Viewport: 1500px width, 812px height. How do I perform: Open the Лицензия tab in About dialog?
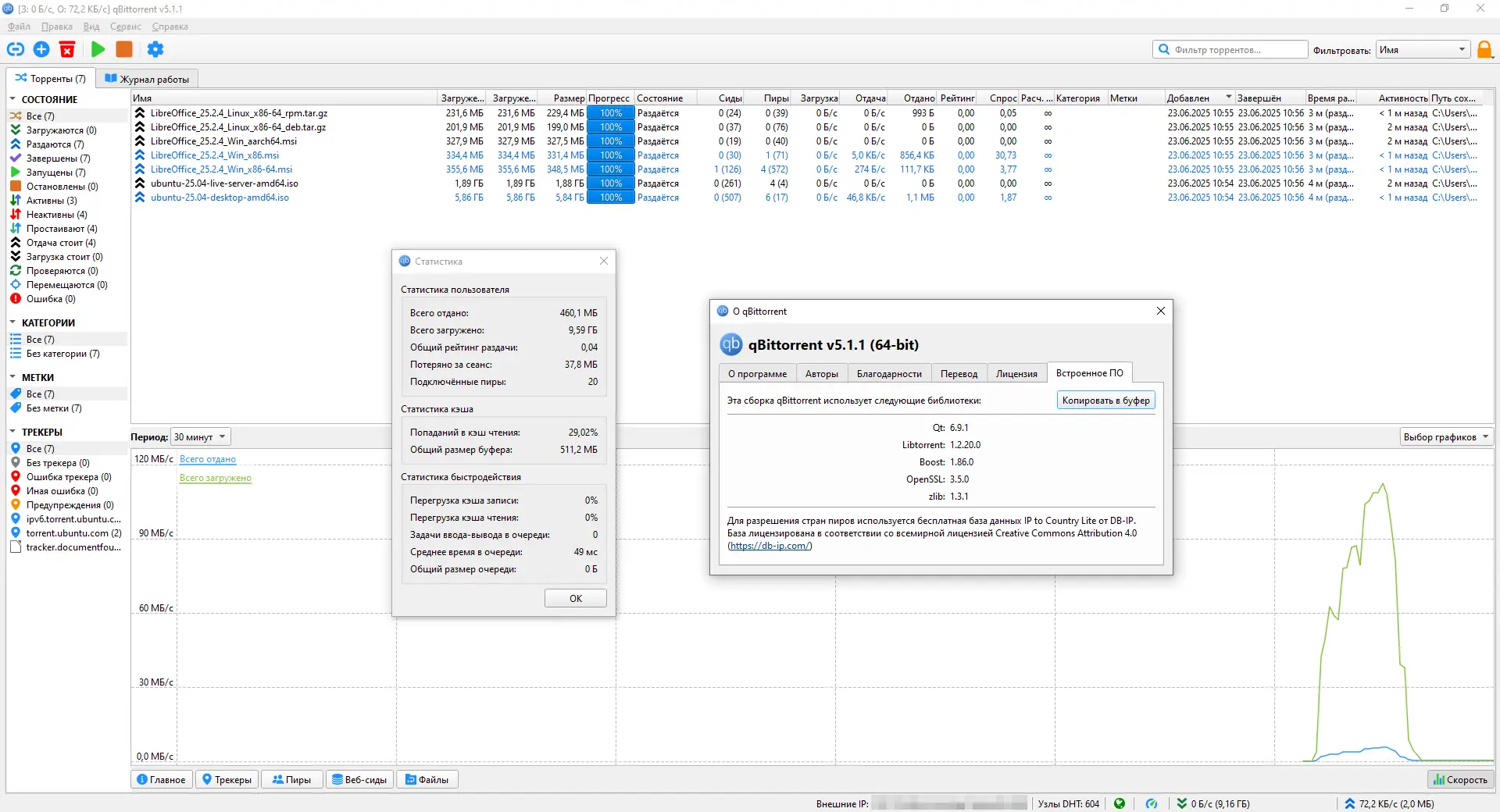point(1016,374)
